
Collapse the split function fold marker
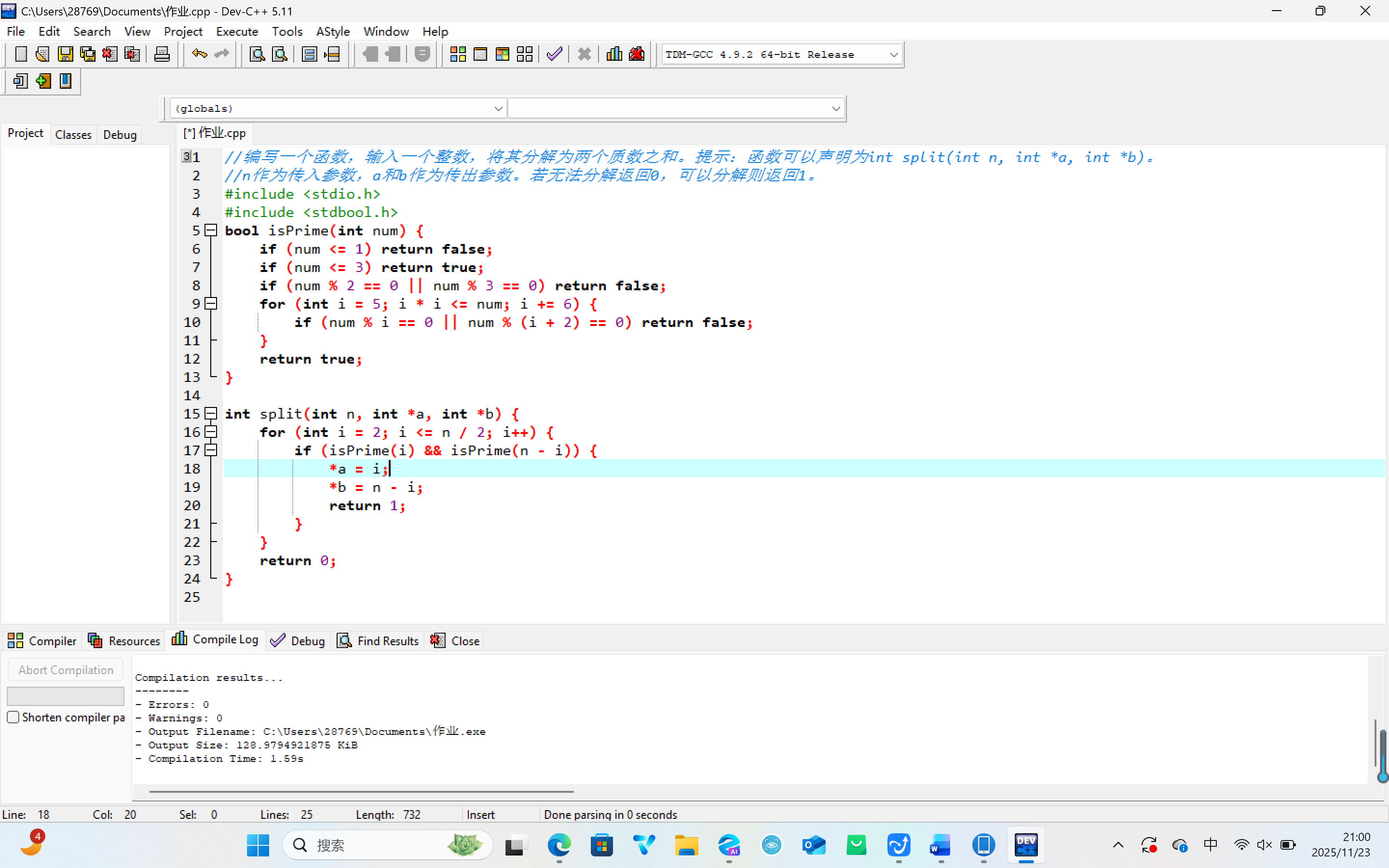[211, 414]
